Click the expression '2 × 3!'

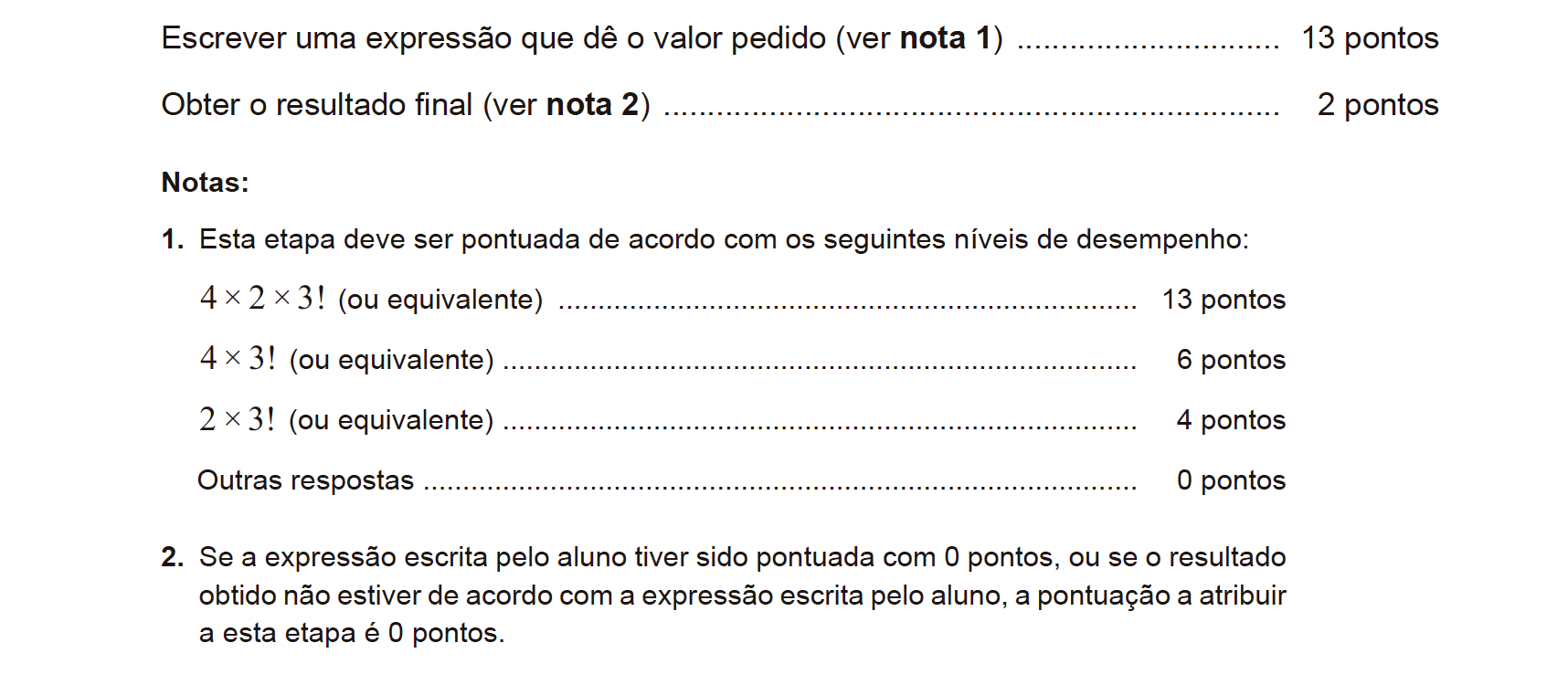pyautogui.click(x=238, y=419)
